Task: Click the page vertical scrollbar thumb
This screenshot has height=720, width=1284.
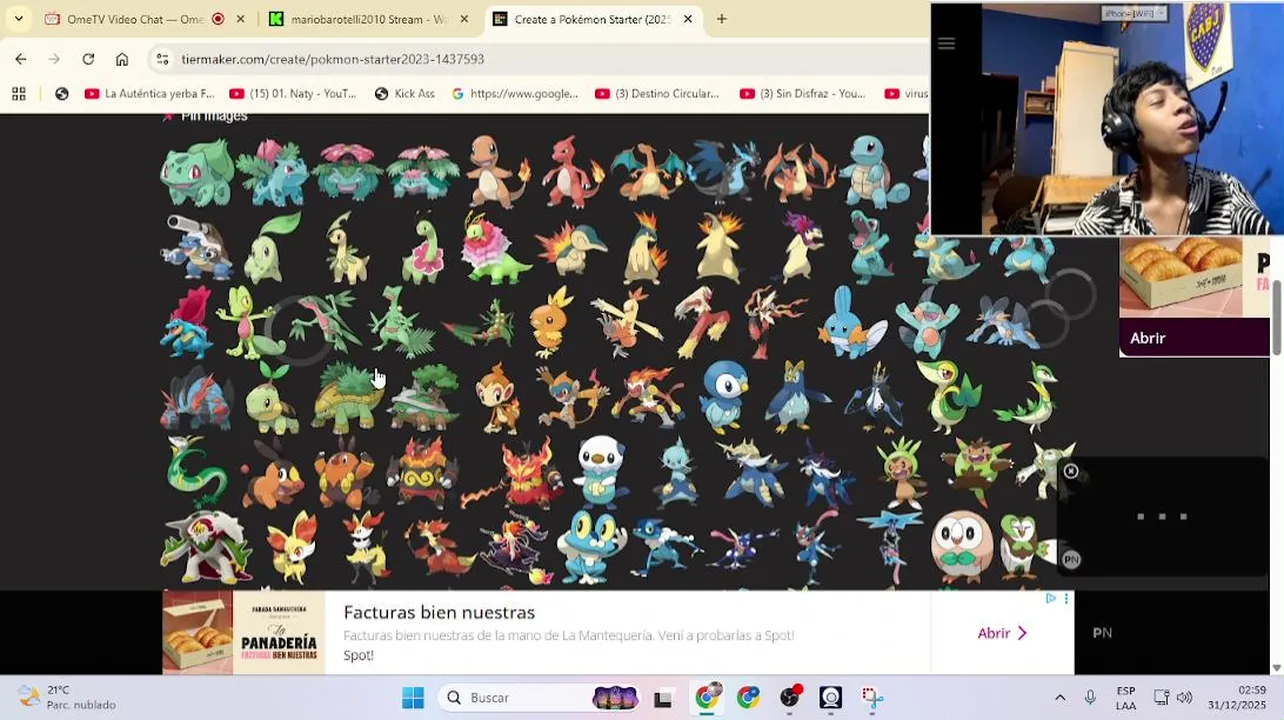Action: (x=1277, y=316)
